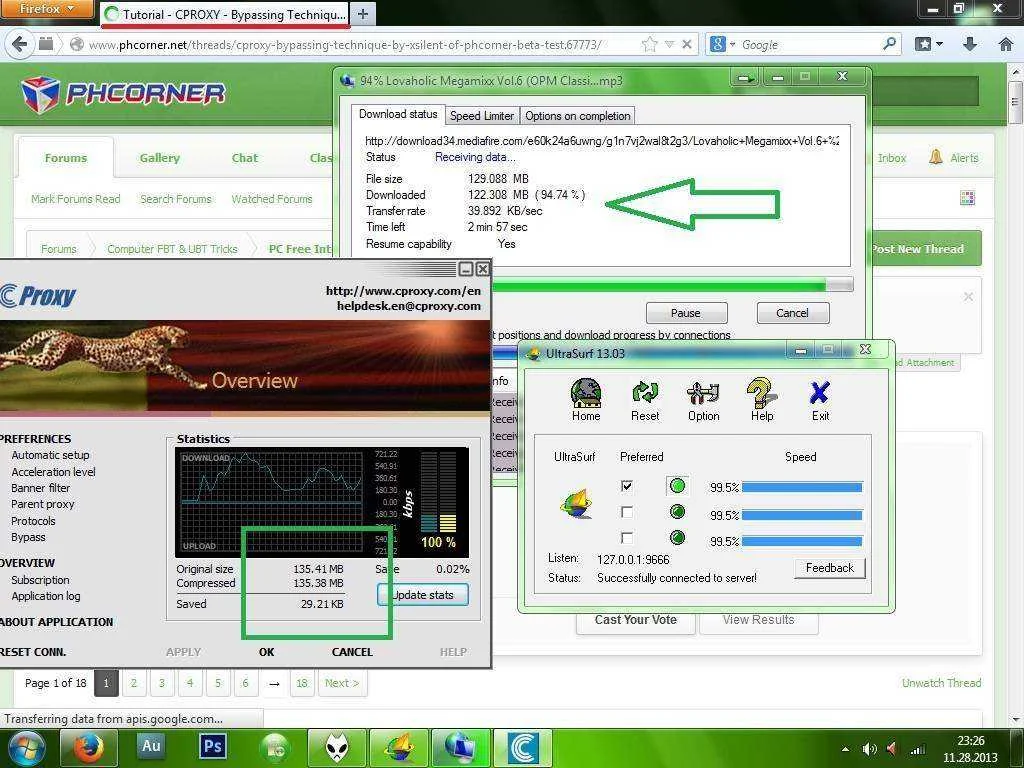Click Unwatch Thread link

pyautogui.click(x=941, y=682)
